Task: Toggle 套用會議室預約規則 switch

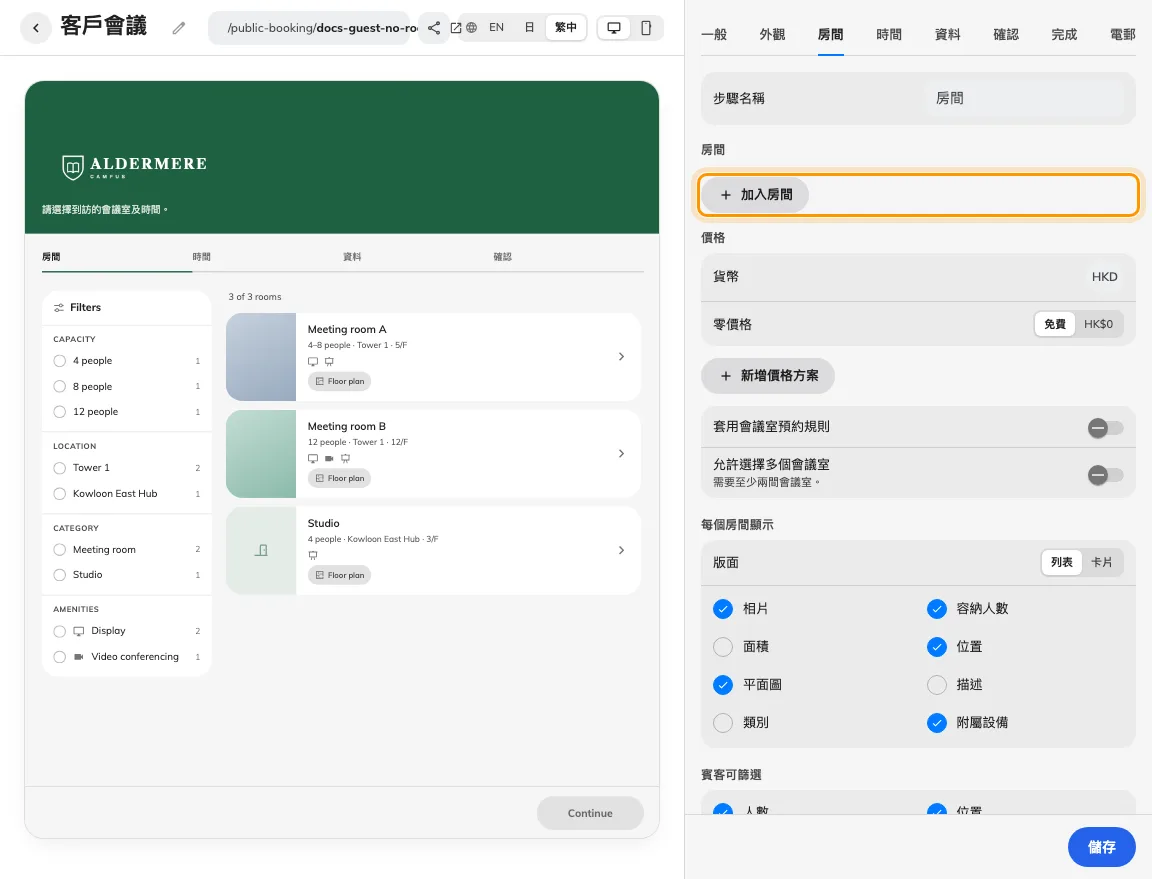Action: 1105,428
